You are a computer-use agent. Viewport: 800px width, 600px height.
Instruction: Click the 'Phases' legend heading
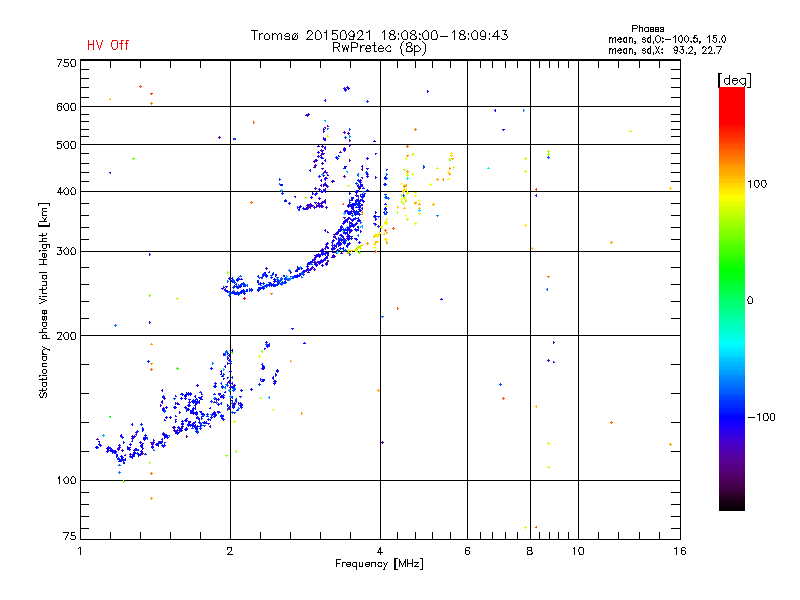(647, 29)
